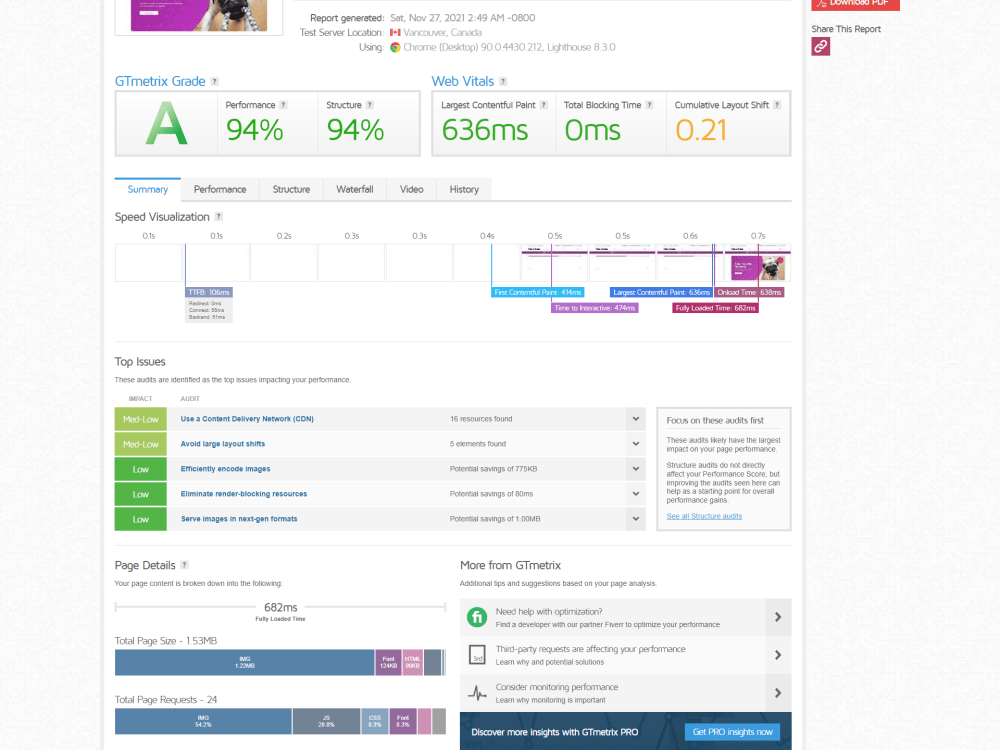Open the Consider monitoring performance arrow
1000x750 pixels.
coord(778,693)
